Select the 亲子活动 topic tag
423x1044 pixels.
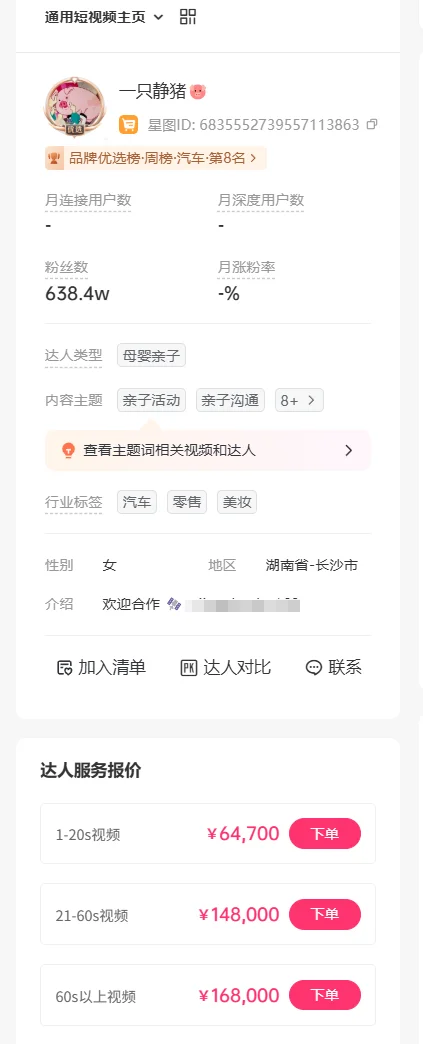point(151,400)
